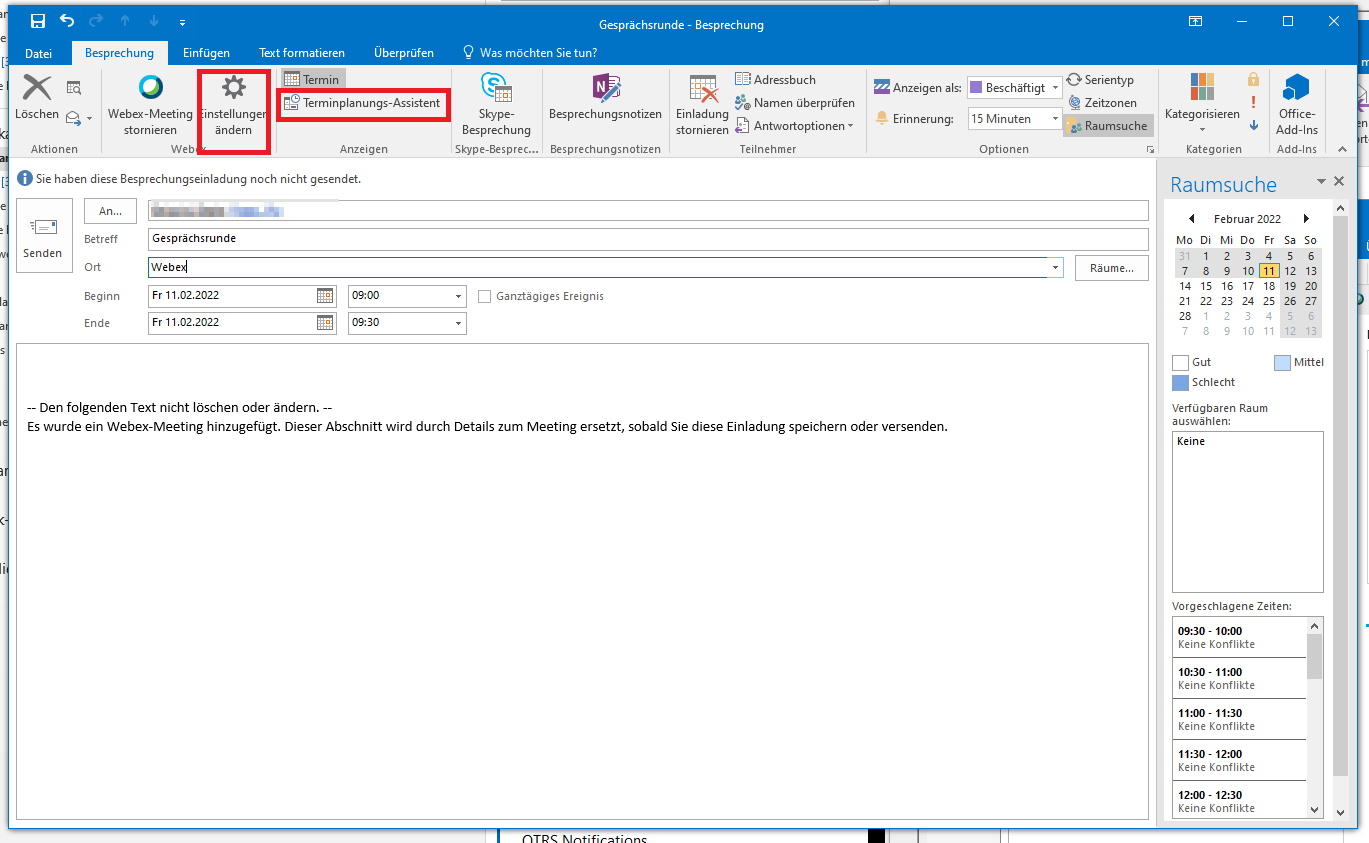Open the Terminplanungs-Assistent
The image size is (1369, 843).
pos(362,103)
